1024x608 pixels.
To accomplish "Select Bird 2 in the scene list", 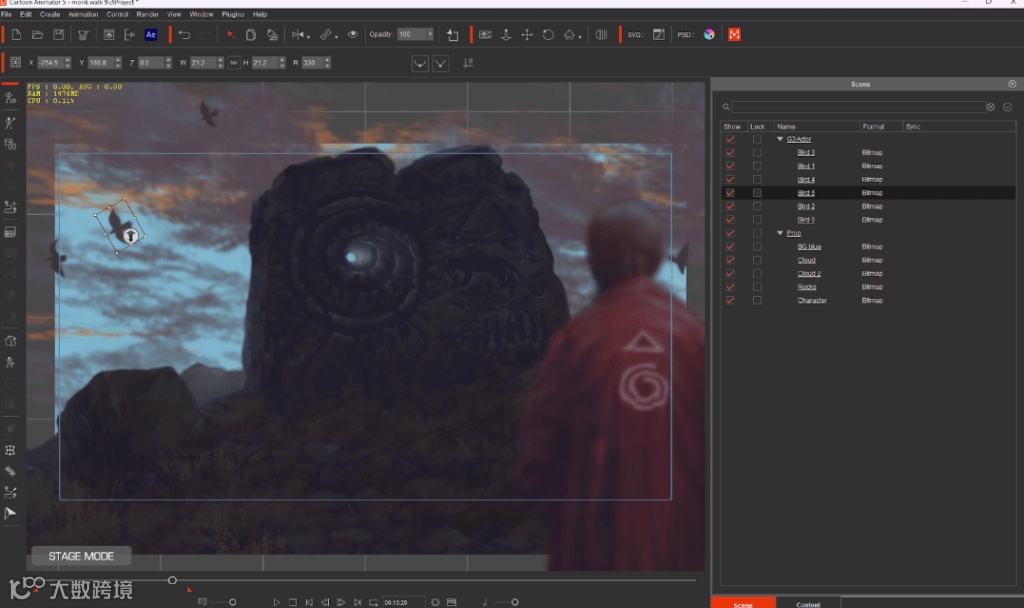I will pos(806,206).
